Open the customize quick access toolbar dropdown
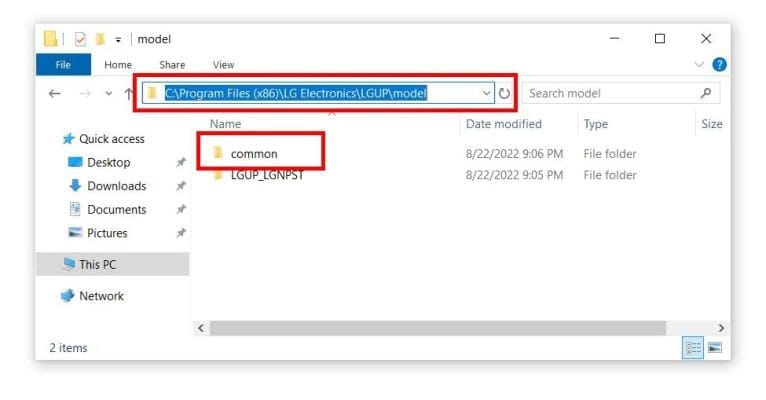Image resolution: width=766 pixels, height=400 pixels. [x=118, y=39]
